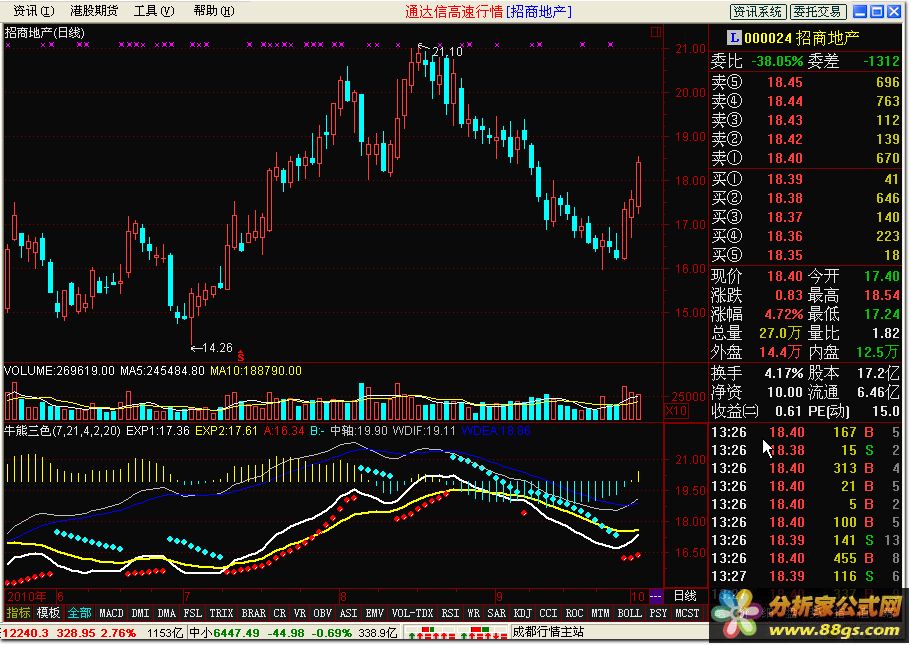Switch indicator to EMV
911x645 pixels.
[374, 613]
